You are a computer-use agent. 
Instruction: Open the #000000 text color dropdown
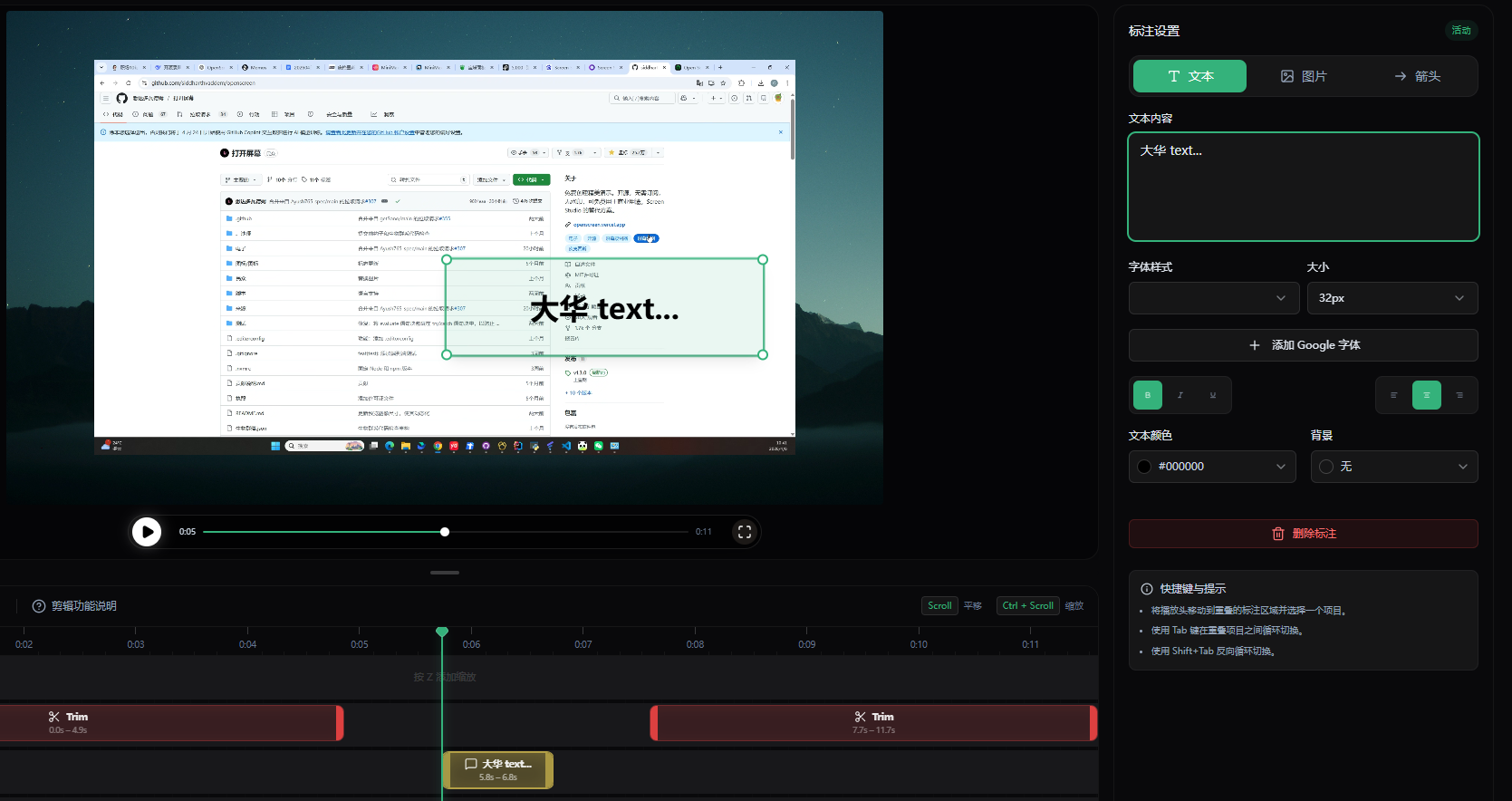coord(1212,467)
